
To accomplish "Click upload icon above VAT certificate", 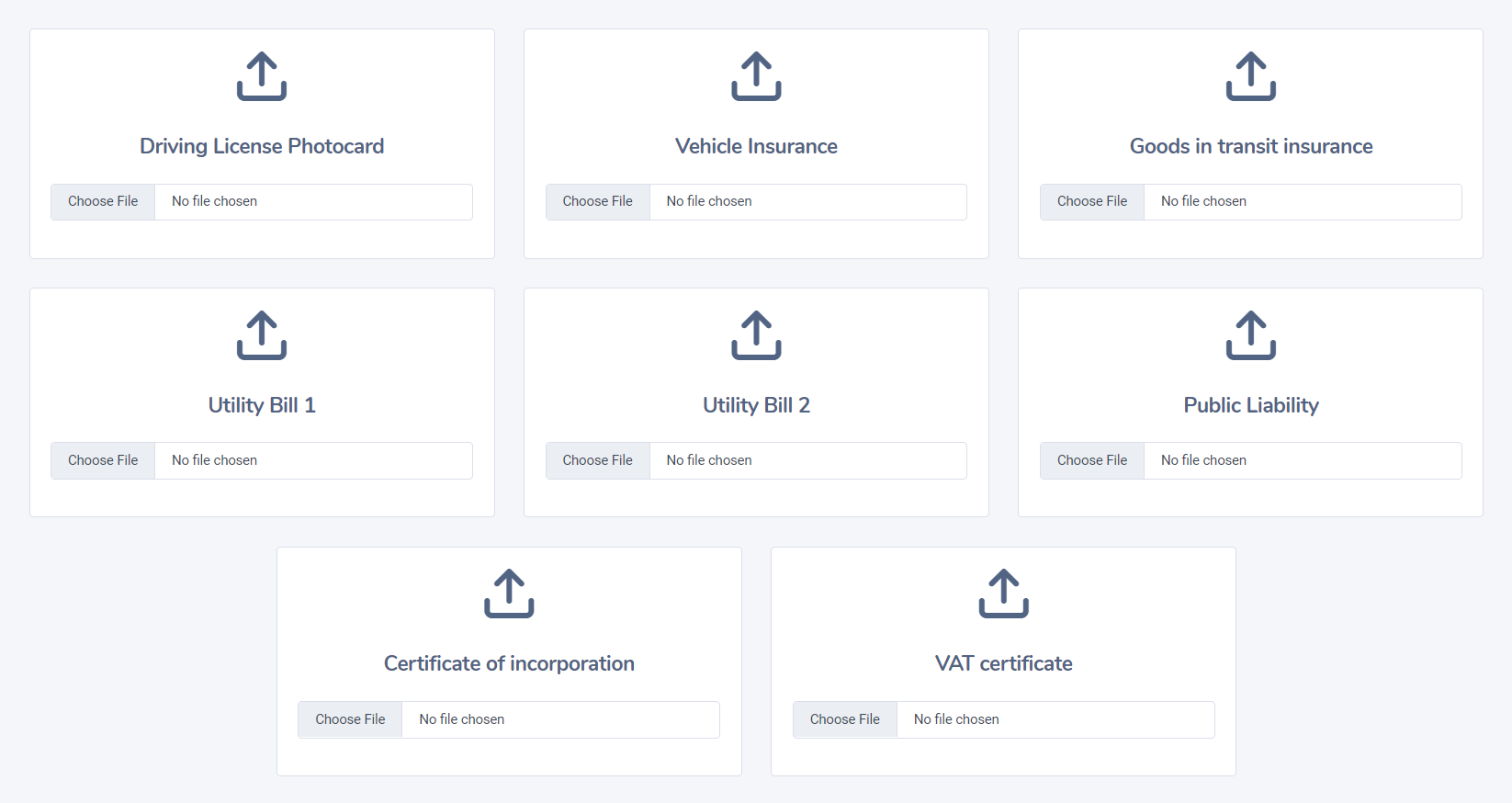I will 1003,594.
